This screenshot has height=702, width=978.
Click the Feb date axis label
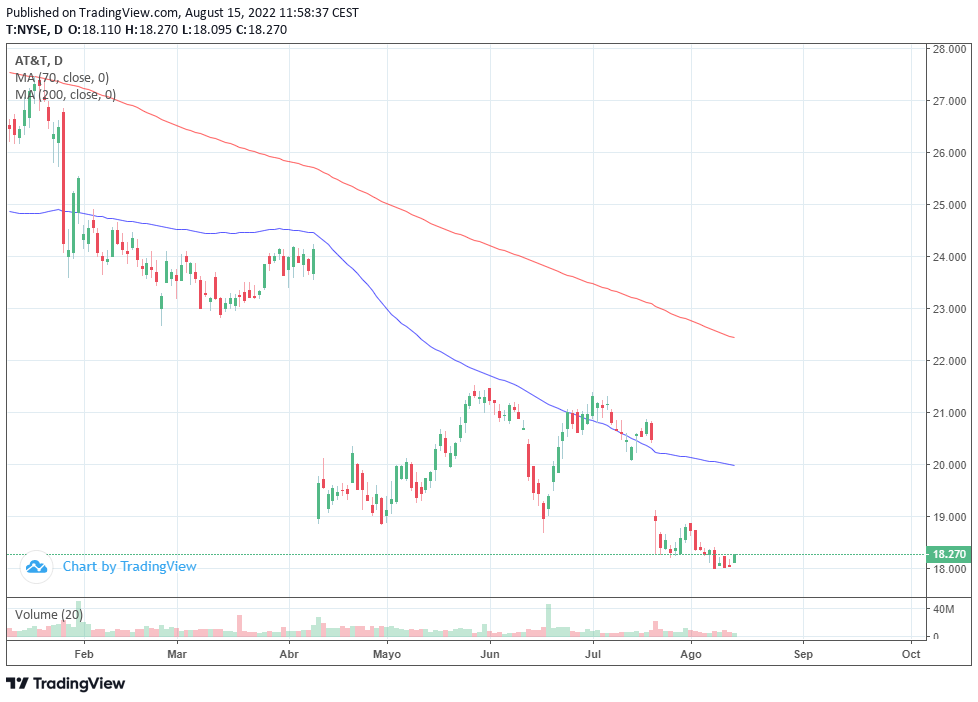(x=84, y=654)
